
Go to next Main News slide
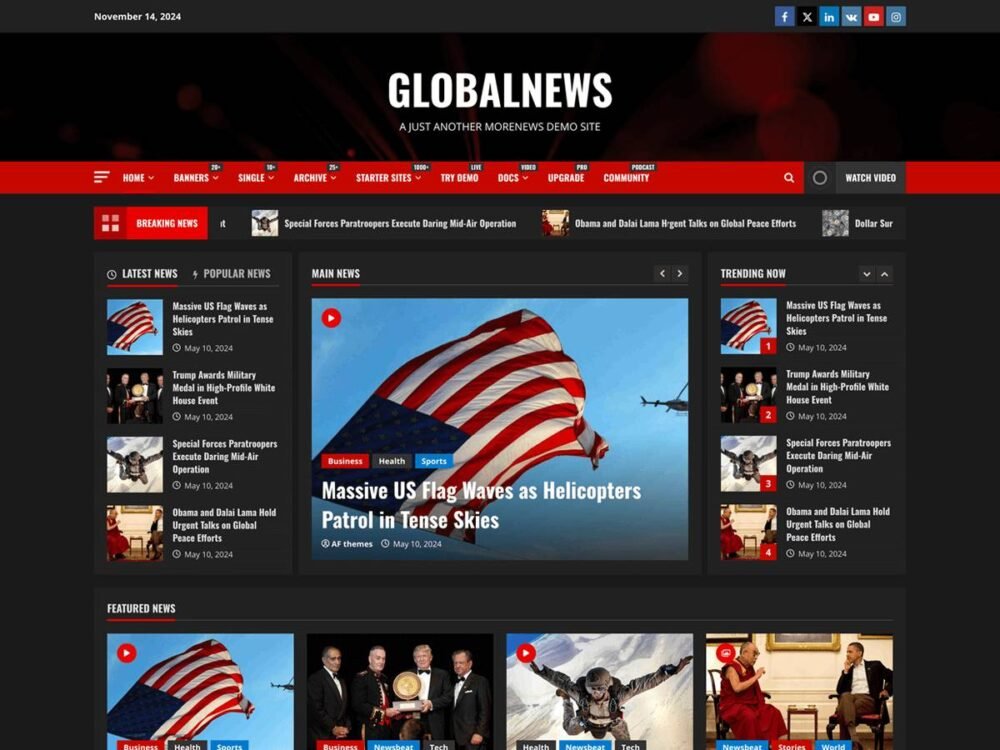(x=680, y=274)
